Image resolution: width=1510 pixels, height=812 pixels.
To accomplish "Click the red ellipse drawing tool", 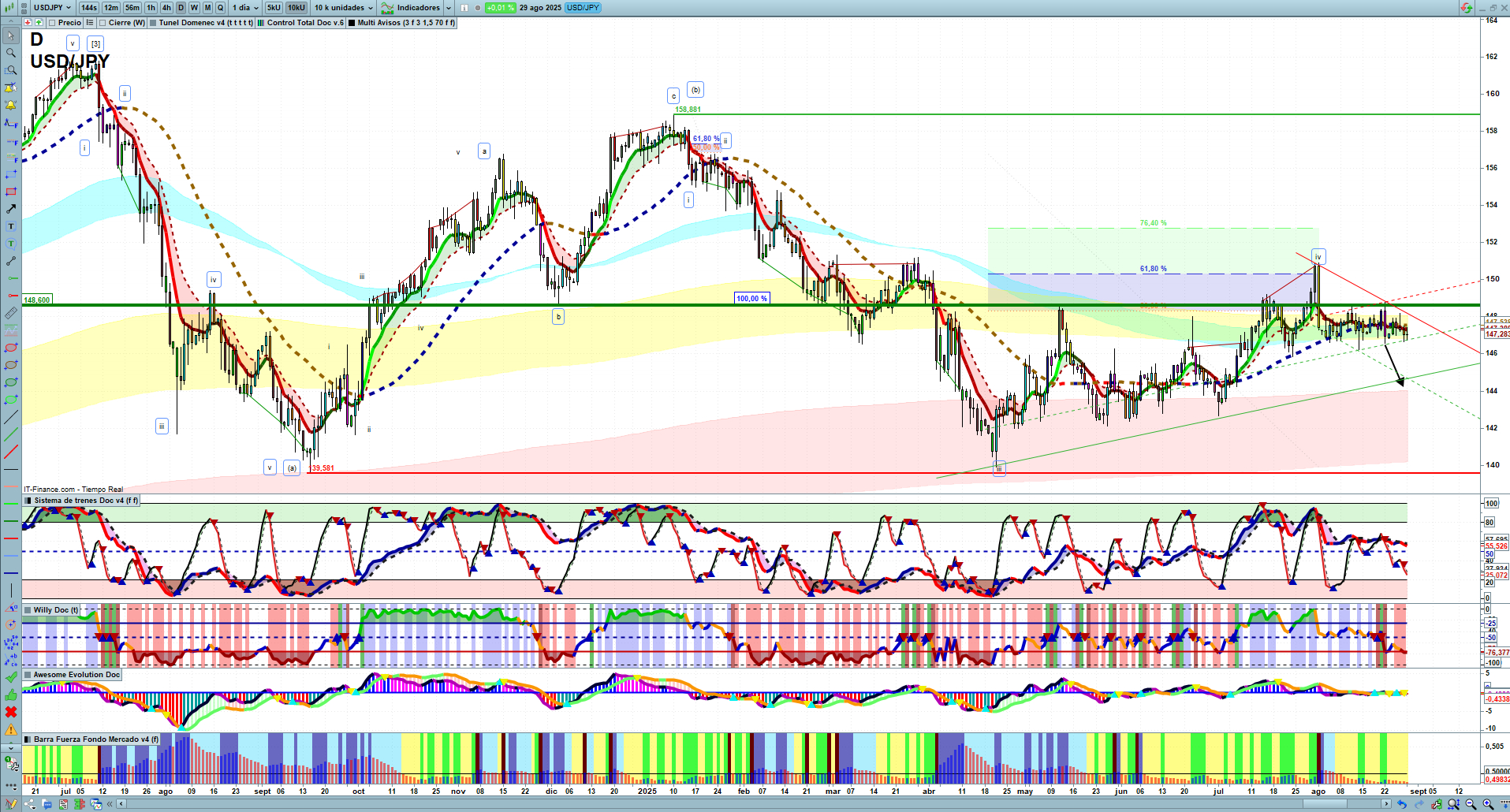I will pos(11,348).
